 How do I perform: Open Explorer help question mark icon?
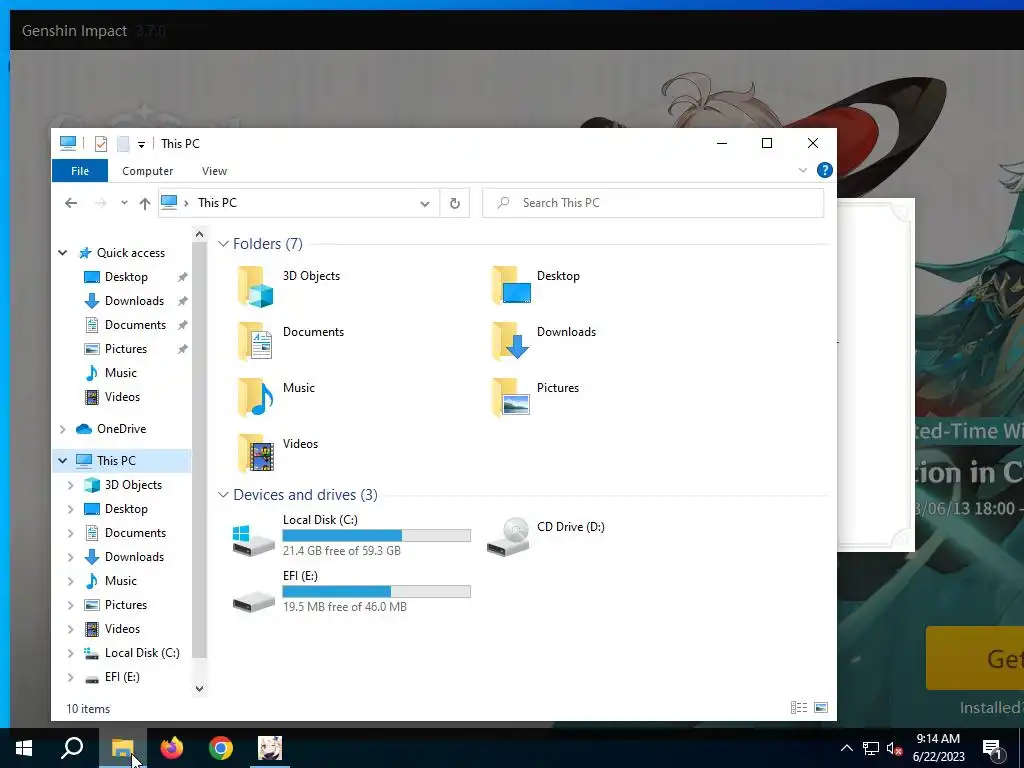pos(825,170)
